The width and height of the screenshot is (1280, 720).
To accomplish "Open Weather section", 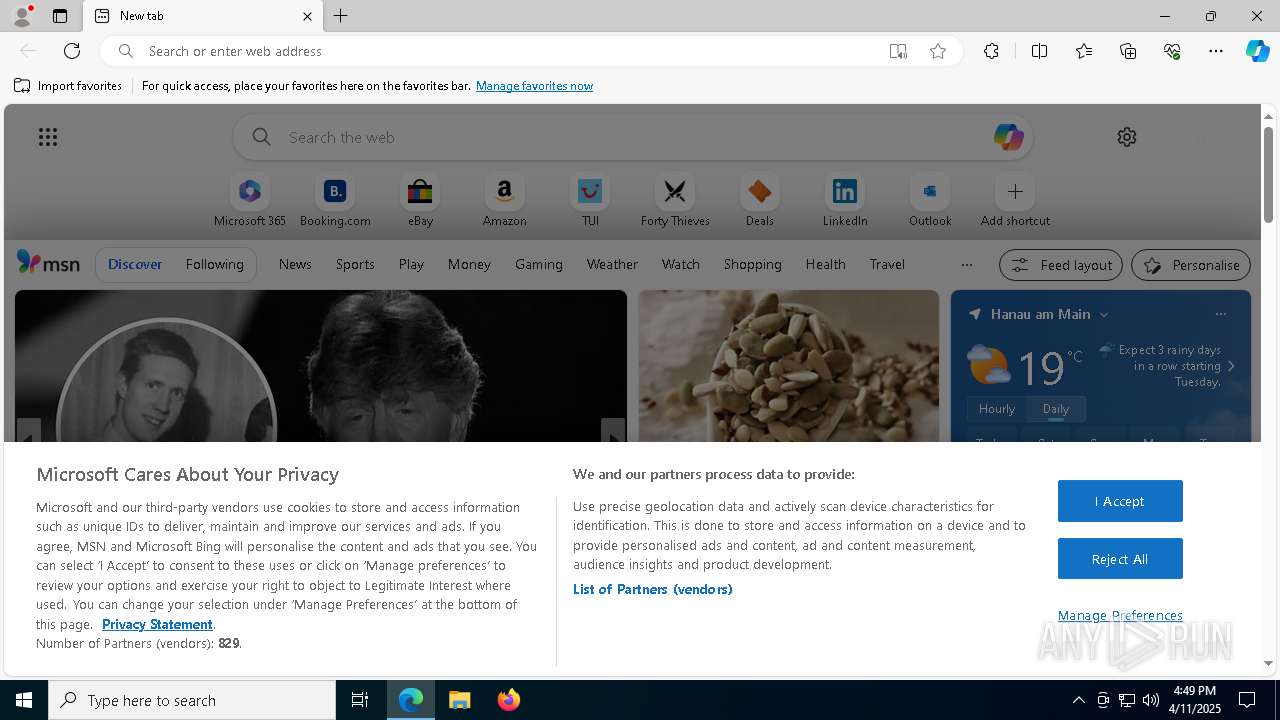I will [612, 264].
